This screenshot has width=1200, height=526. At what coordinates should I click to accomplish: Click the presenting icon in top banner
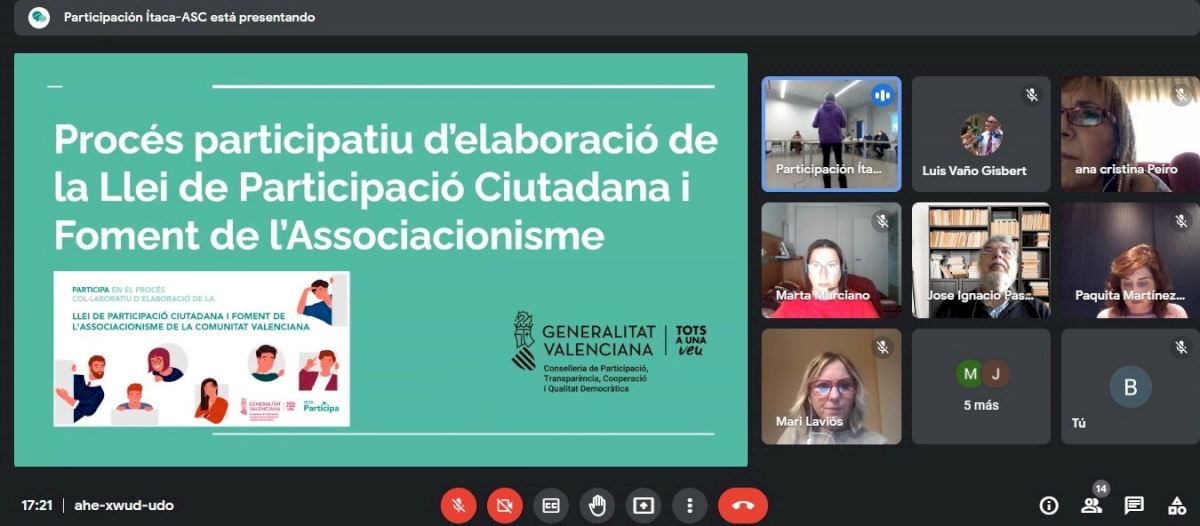coord(39,17)
